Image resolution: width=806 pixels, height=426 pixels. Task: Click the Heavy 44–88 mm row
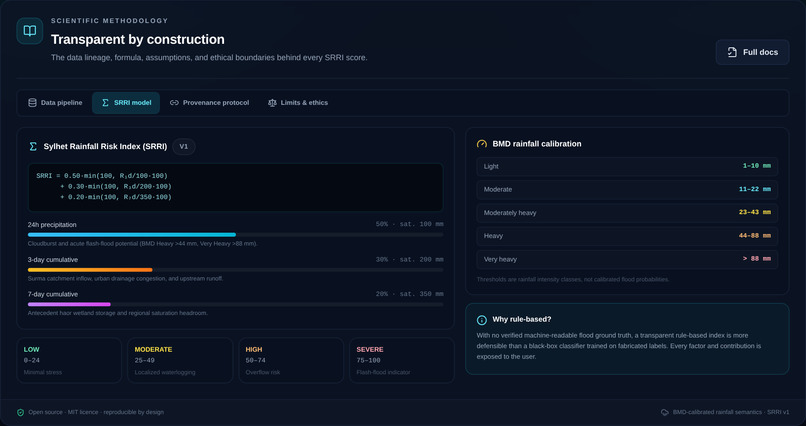(627, 236)
